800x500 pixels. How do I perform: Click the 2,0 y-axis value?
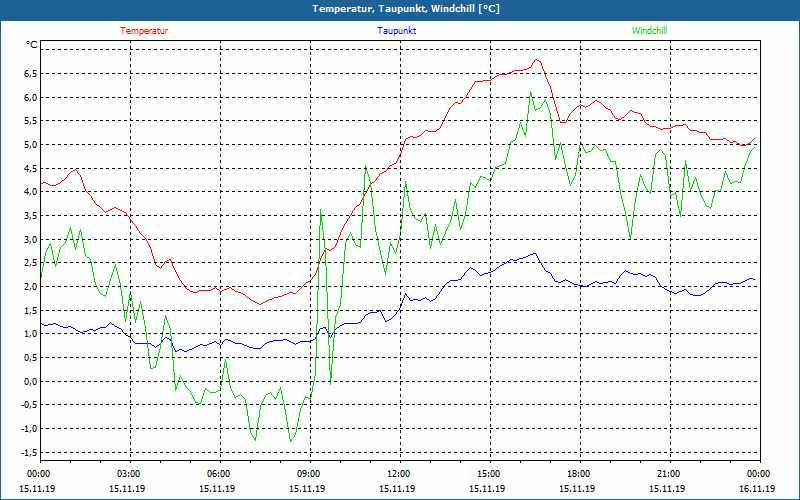(30, 287)
